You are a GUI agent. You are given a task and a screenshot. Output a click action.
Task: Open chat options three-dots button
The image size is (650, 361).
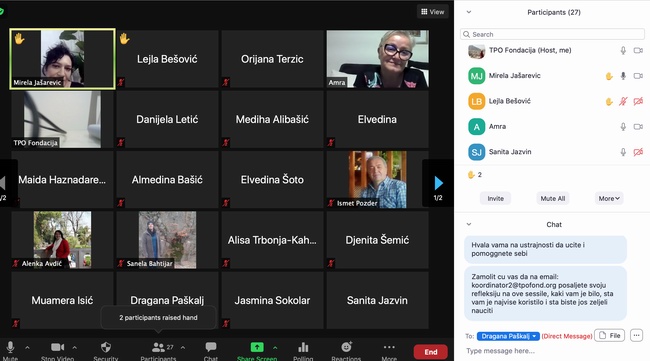click(x=636, y=335)
